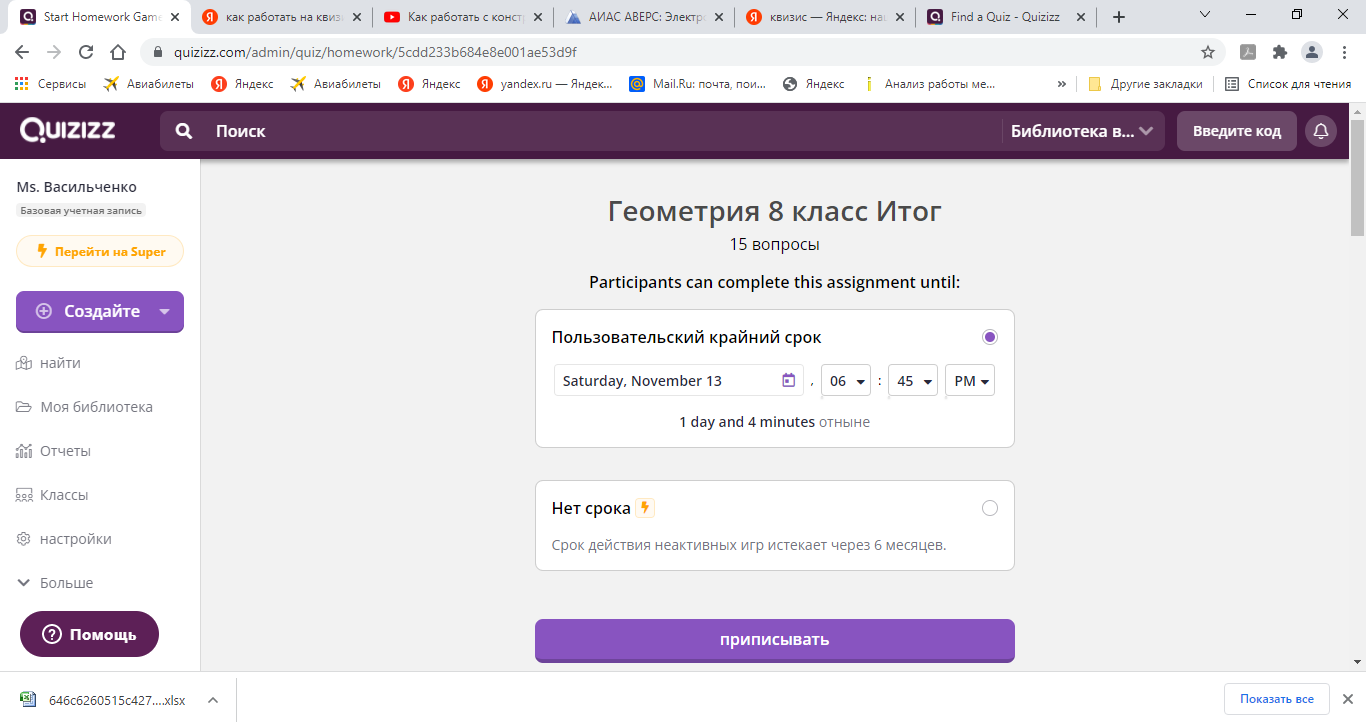The image size is (1366, 728).
Task: Expand the Создайте dropdown arrow
Action: (x=164, y=311)
